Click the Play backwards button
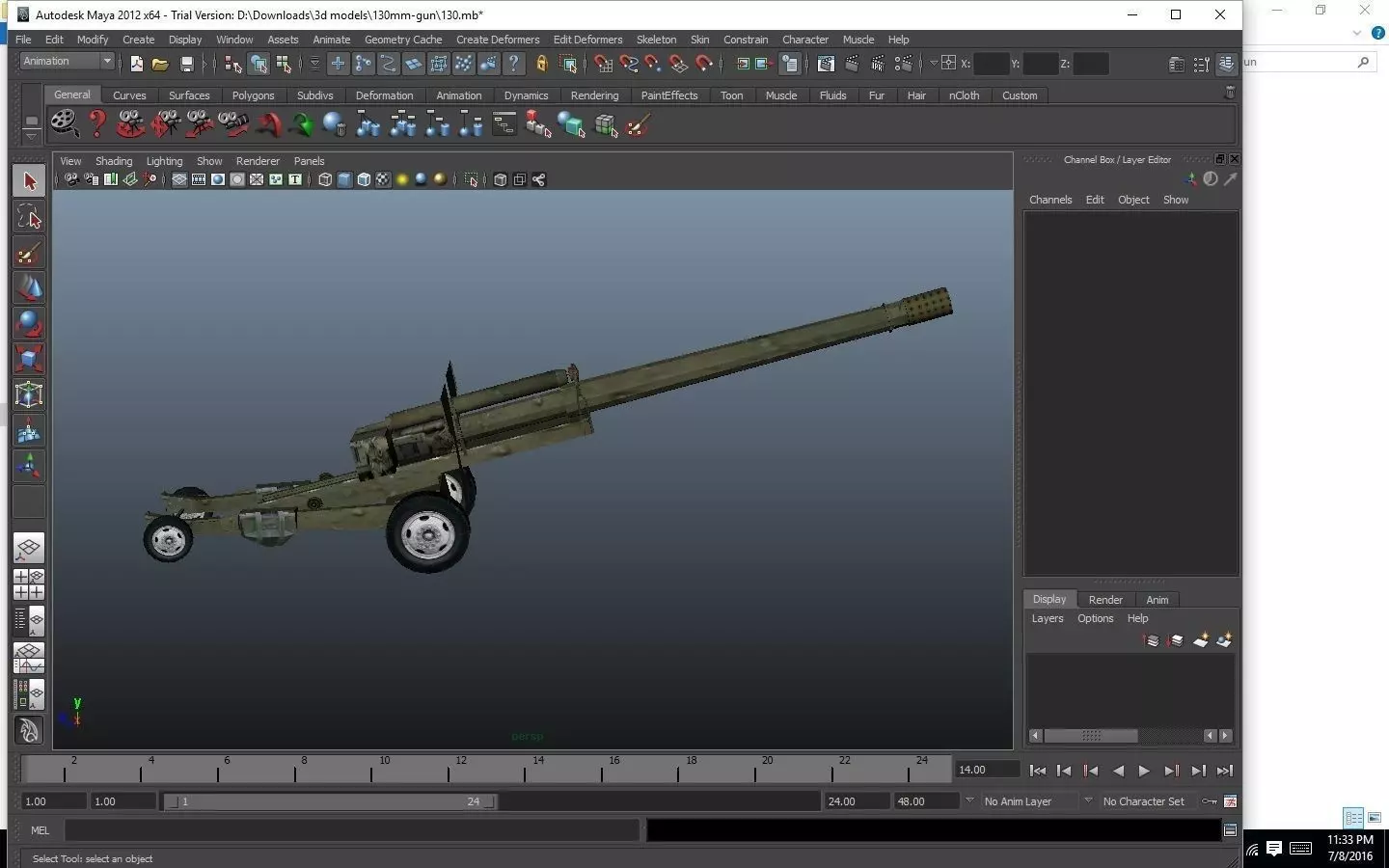 (x=1118, y=771)
